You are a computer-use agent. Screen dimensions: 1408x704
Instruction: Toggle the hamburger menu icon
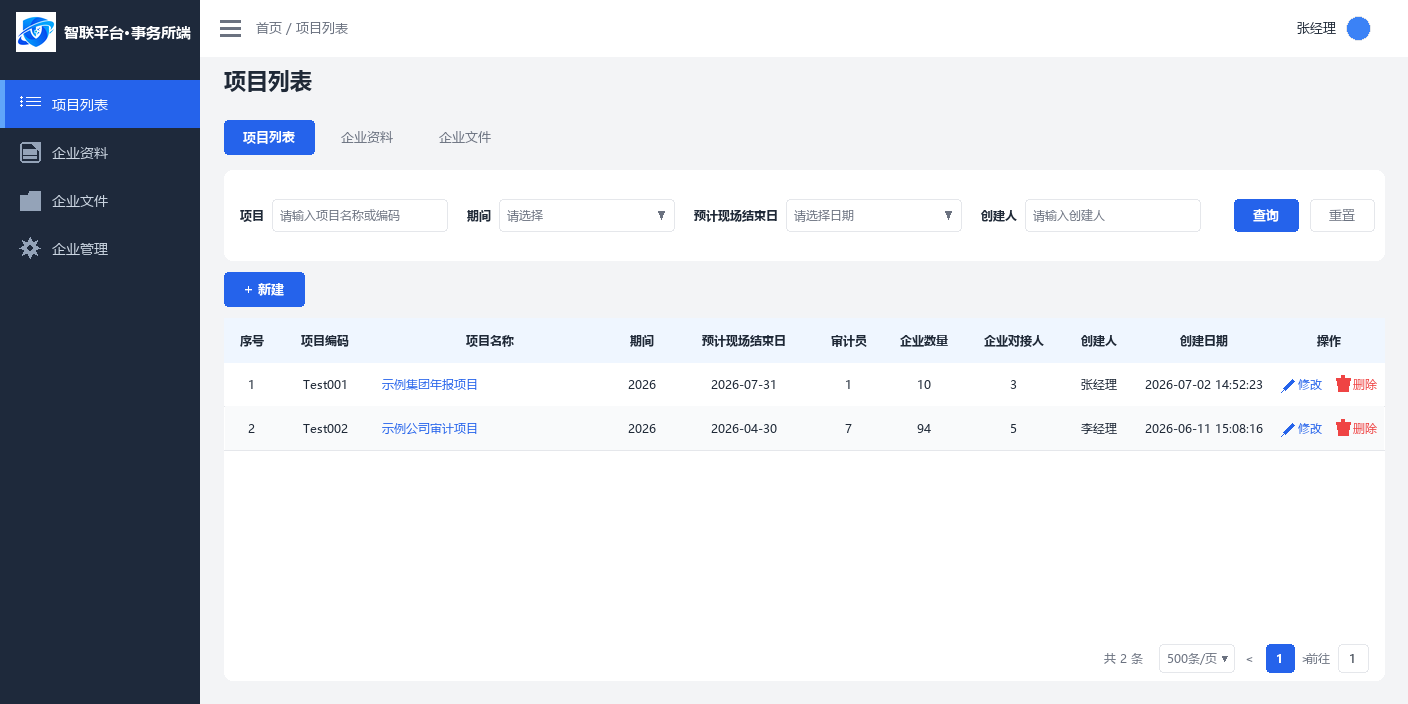point(230,28)
